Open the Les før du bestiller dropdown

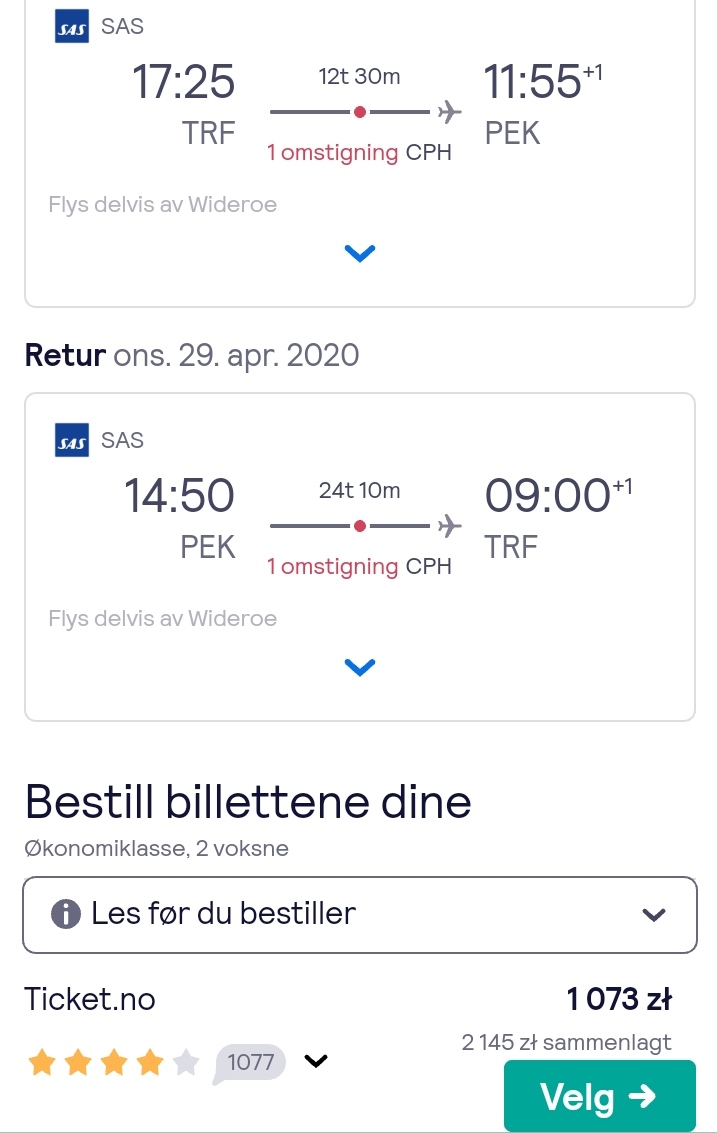pos(360,915)
